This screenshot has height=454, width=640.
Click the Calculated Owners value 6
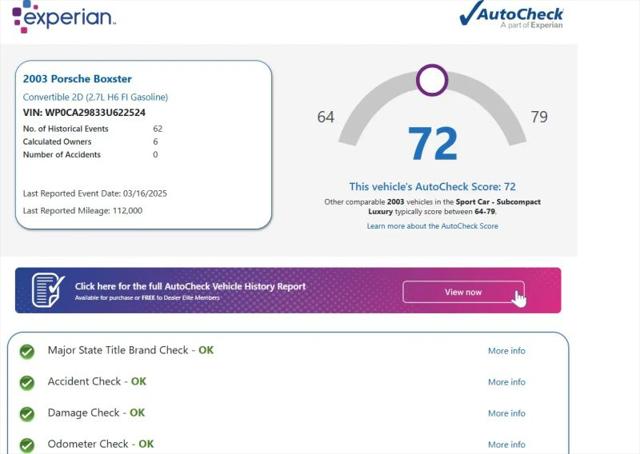[156, 142]
